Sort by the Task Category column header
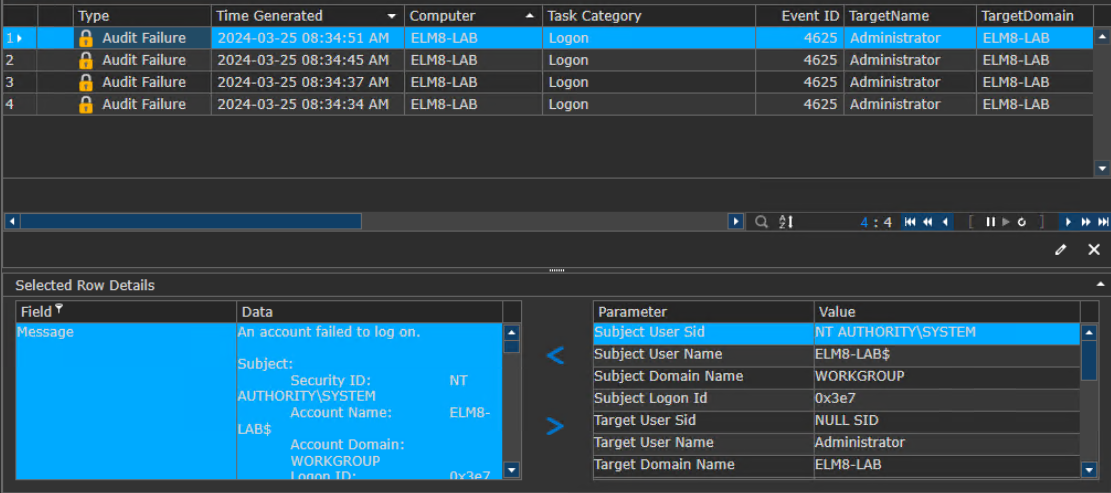1111x493 pixels. [x=648, y=16]
